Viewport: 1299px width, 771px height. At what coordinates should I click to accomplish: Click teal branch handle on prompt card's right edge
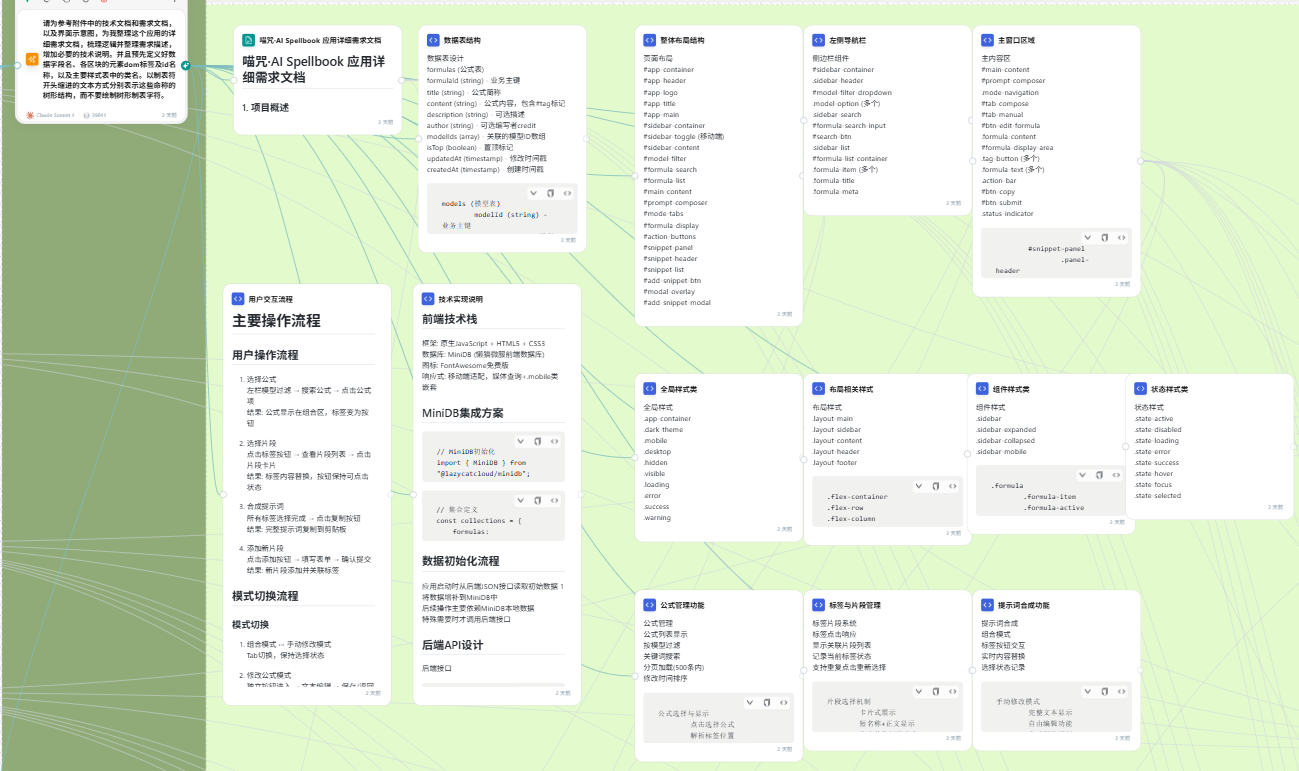point(186,65)
